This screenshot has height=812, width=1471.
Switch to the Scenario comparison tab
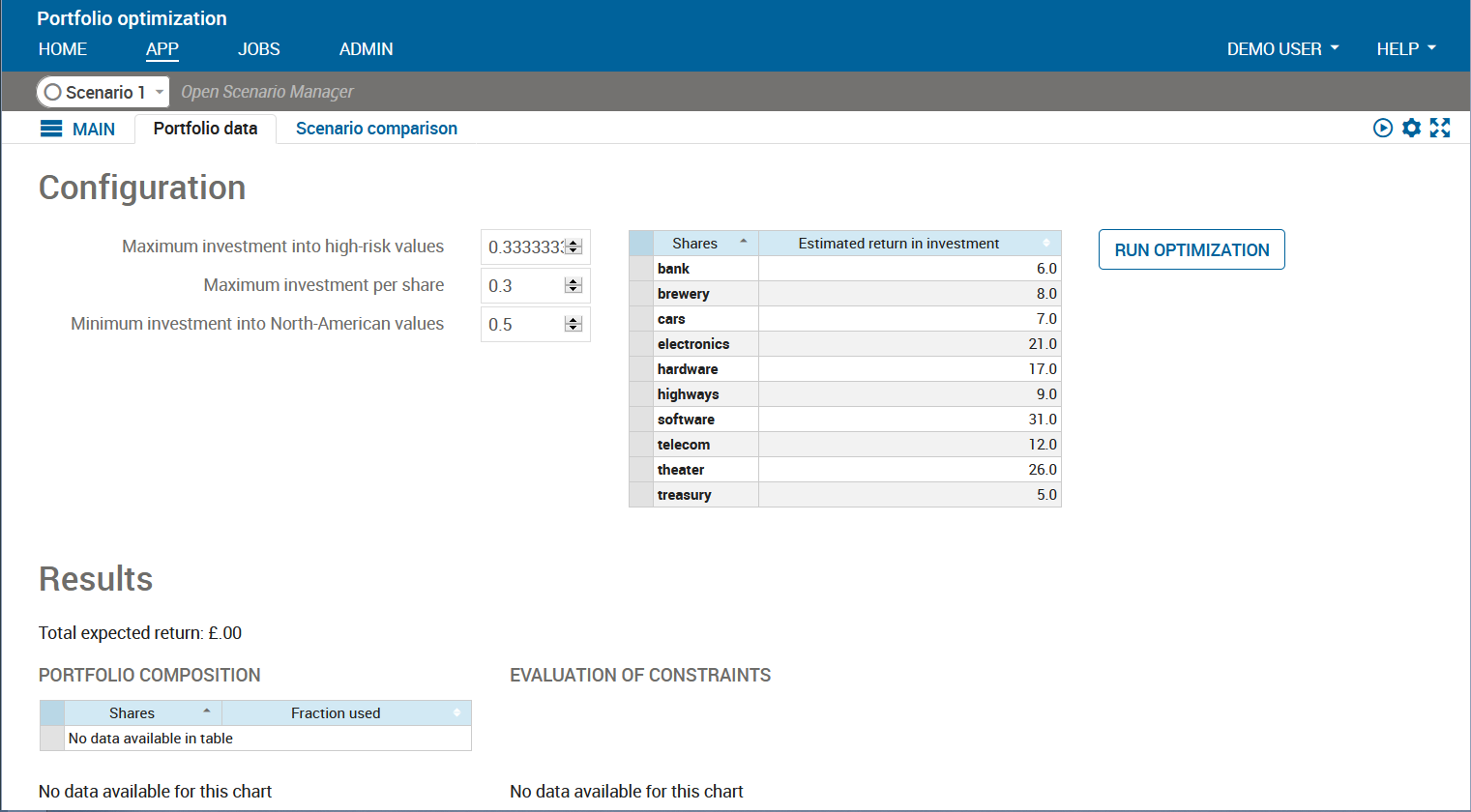pos(376,129)
